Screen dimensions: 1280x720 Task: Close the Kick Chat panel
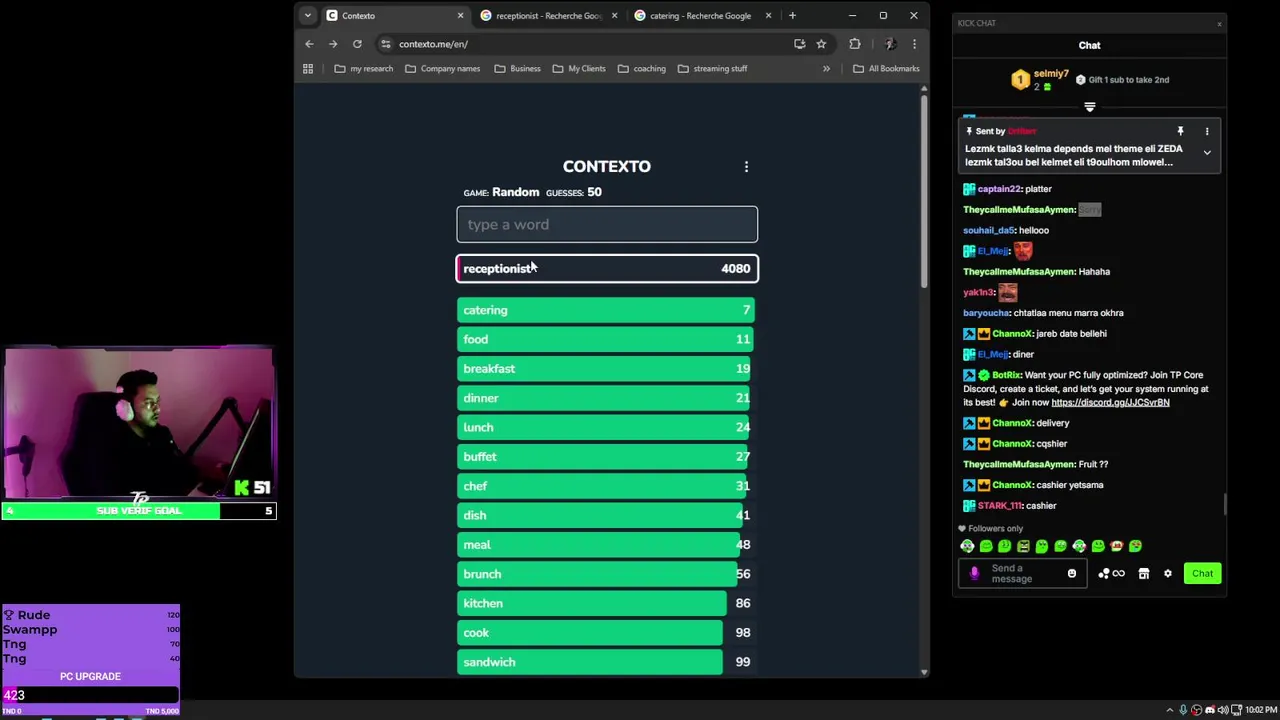(x=1219, y=23)
